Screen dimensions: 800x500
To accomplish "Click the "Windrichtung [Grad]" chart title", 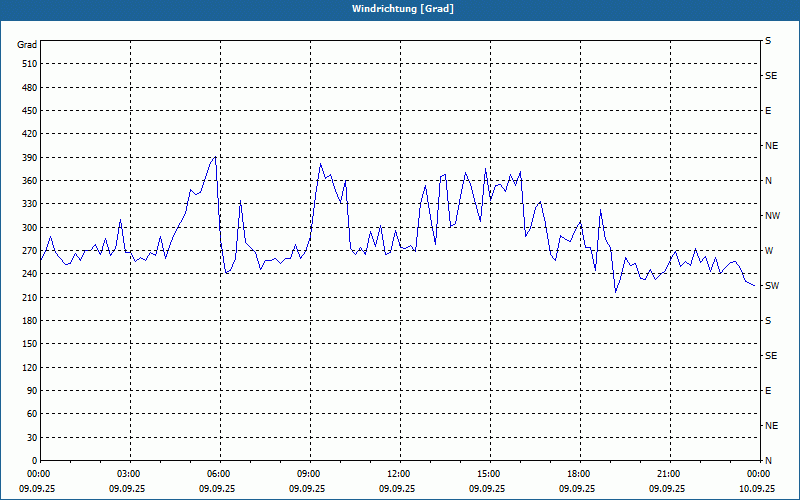I will (403, 9).
